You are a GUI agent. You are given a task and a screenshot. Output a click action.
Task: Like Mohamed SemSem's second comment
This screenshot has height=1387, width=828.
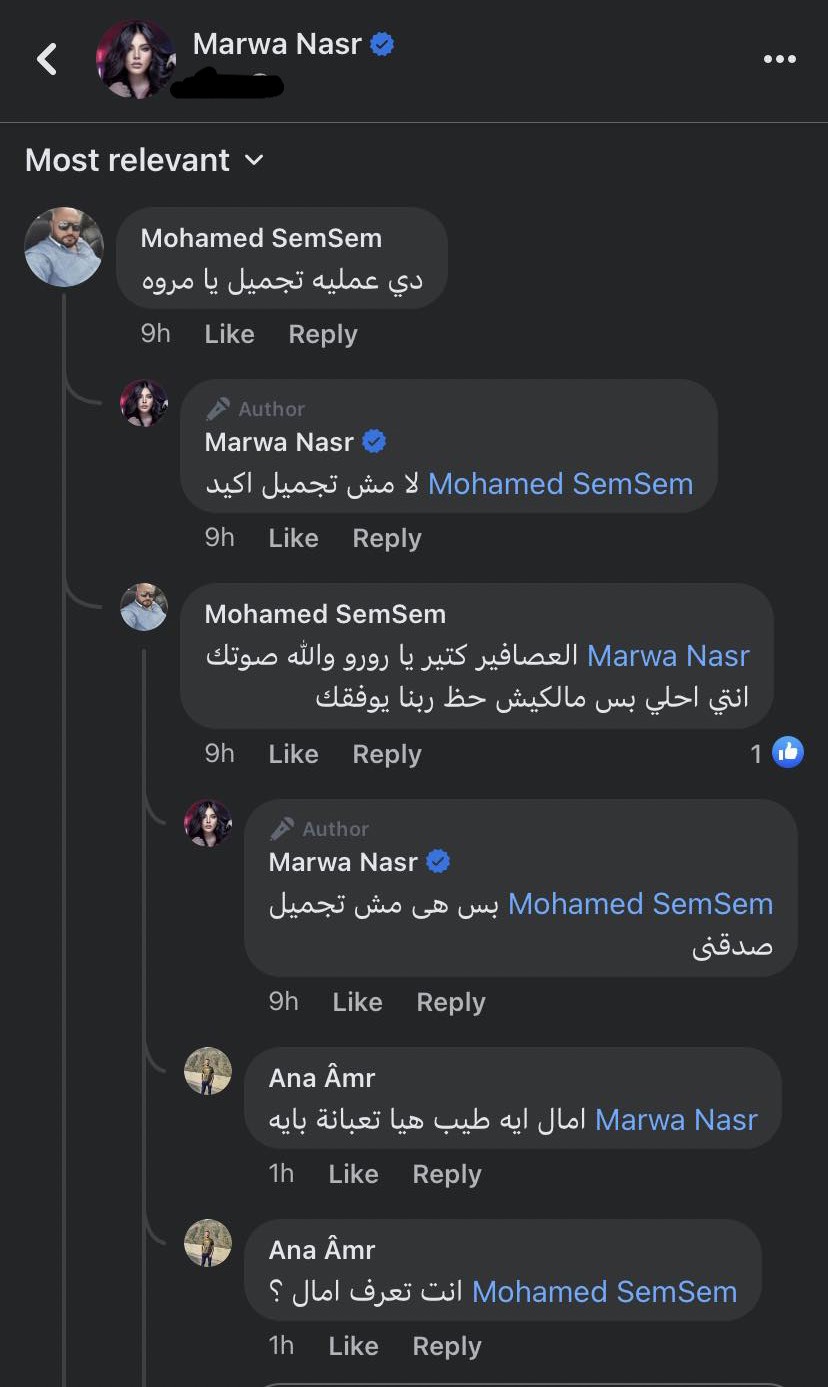pos(293,753)
